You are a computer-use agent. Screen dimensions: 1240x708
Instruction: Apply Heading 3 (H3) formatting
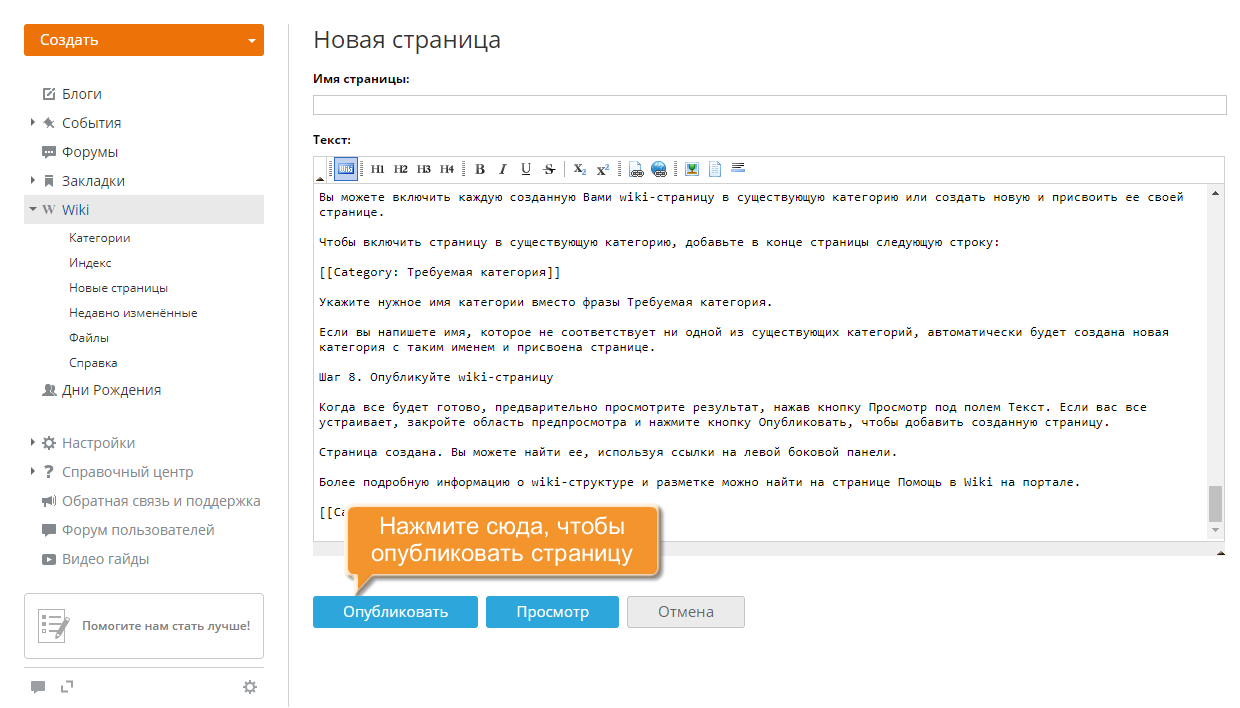tap(424, 169)
